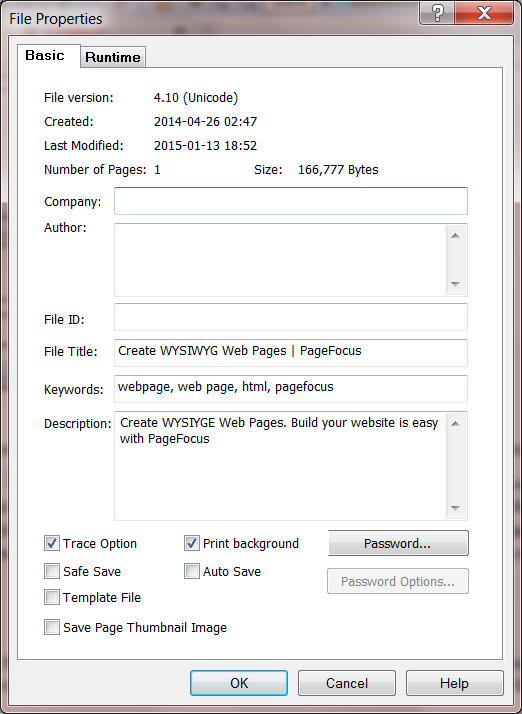This screenshot has width=522, height=714.
Task: Click into the Keywords text field
Action: coord(291,389)
